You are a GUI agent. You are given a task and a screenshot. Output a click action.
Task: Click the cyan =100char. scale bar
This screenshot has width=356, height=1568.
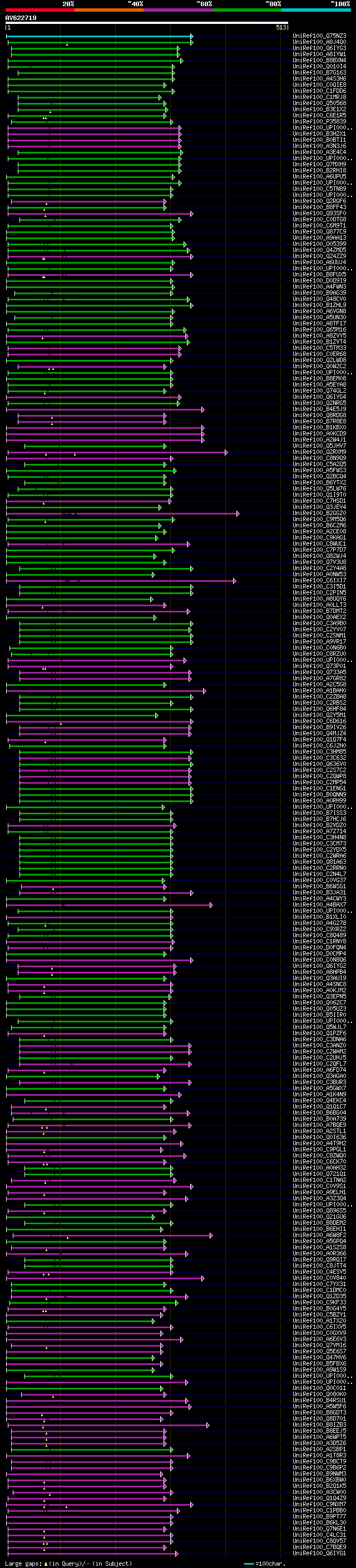coord(248,1564)
